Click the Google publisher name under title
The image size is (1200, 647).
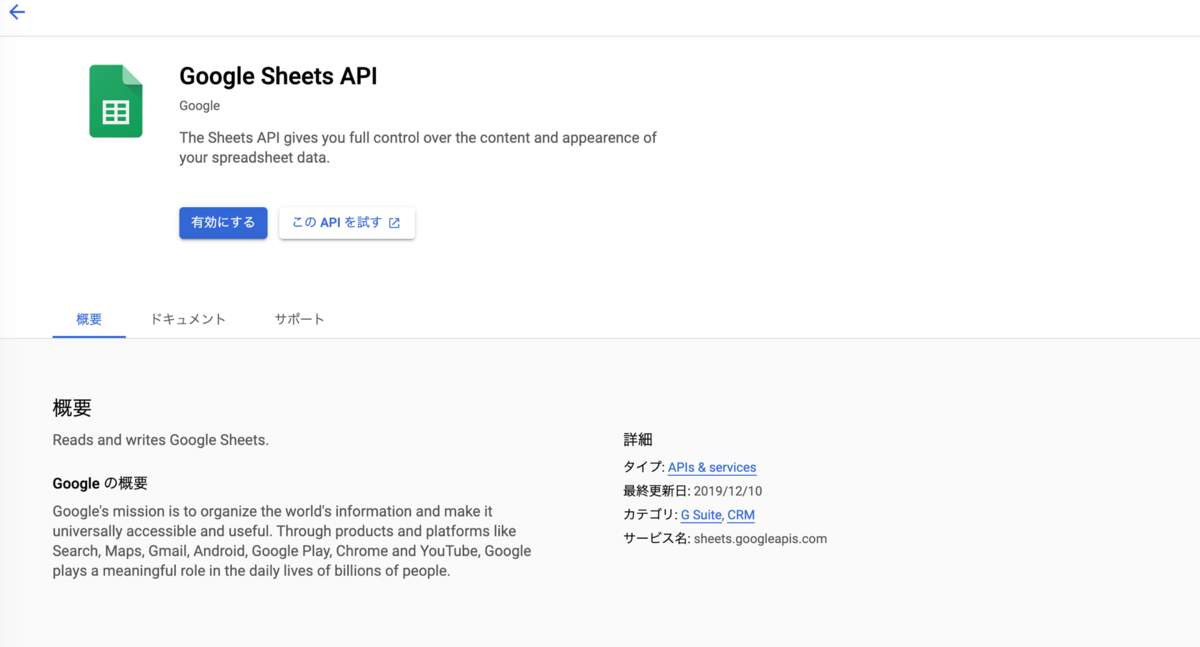point(200,106)
